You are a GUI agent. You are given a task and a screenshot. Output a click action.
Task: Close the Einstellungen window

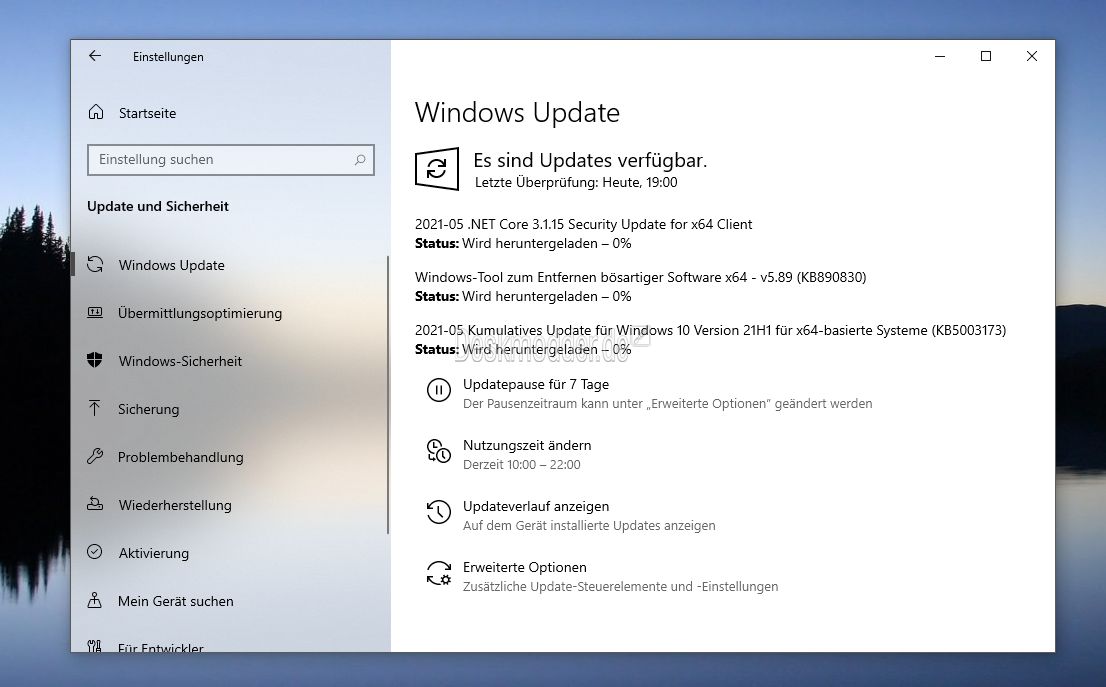click(x=1032, y=56)
